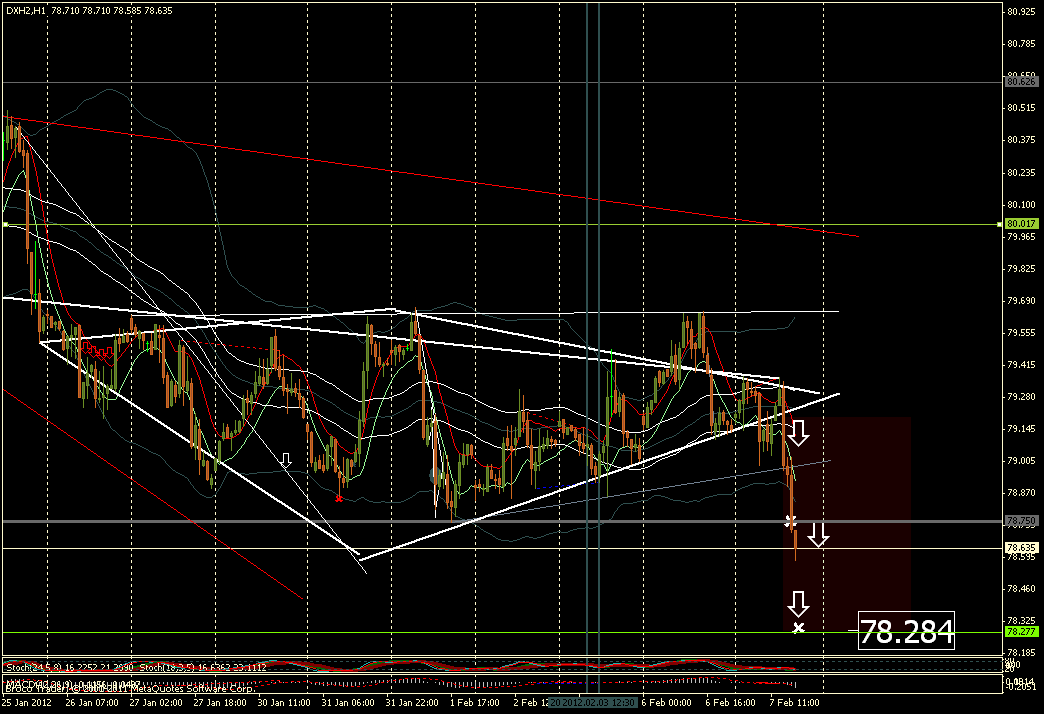Click the 80.925 price axis label
The width and height of the screenshot is (1044, 714).
tap(1022, 11)
